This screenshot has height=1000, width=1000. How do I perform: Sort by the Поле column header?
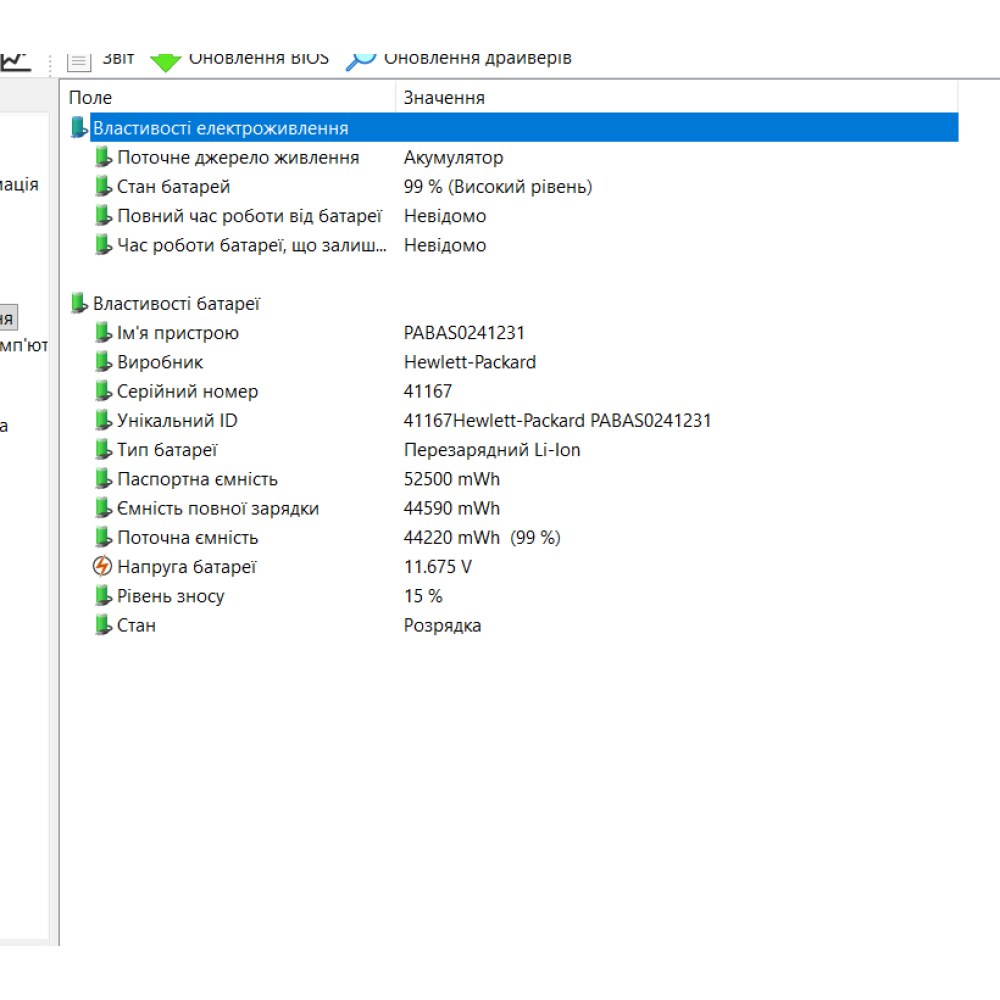coord(90,97)
